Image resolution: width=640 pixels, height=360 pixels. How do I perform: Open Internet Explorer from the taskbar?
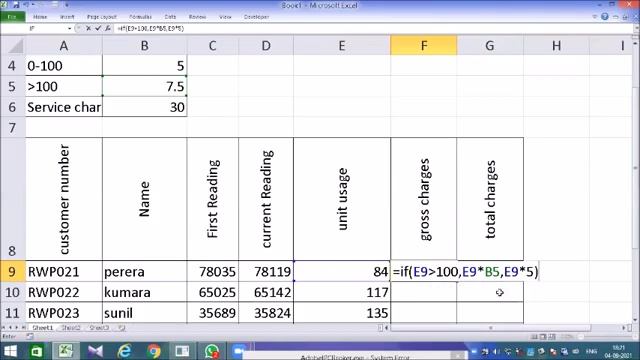coord(124,351)
